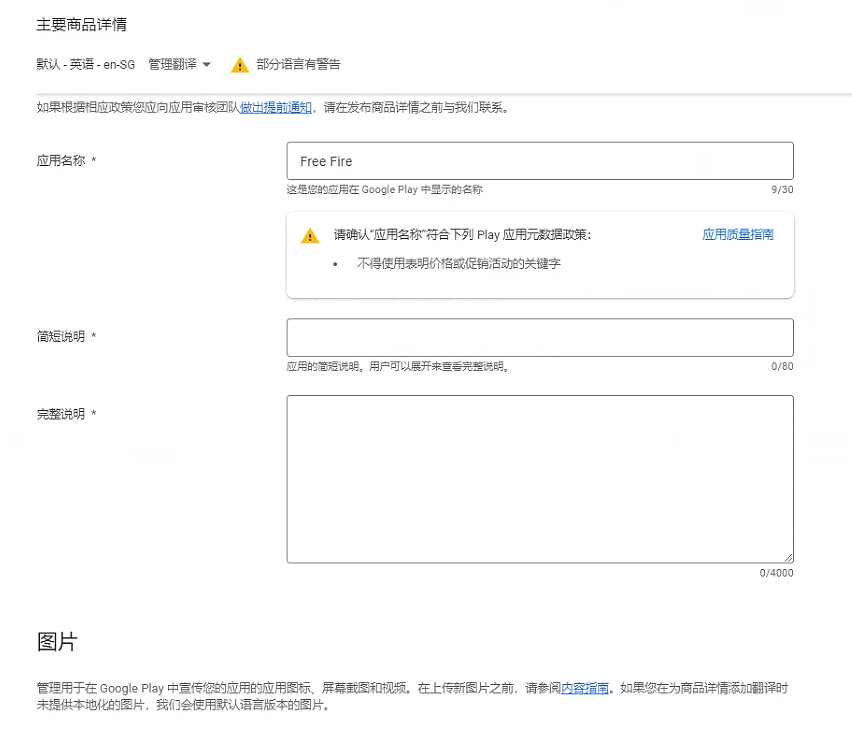Screen dimensions: 852x729
Task: Open the 内容指南 link
Action: [585, 688]
